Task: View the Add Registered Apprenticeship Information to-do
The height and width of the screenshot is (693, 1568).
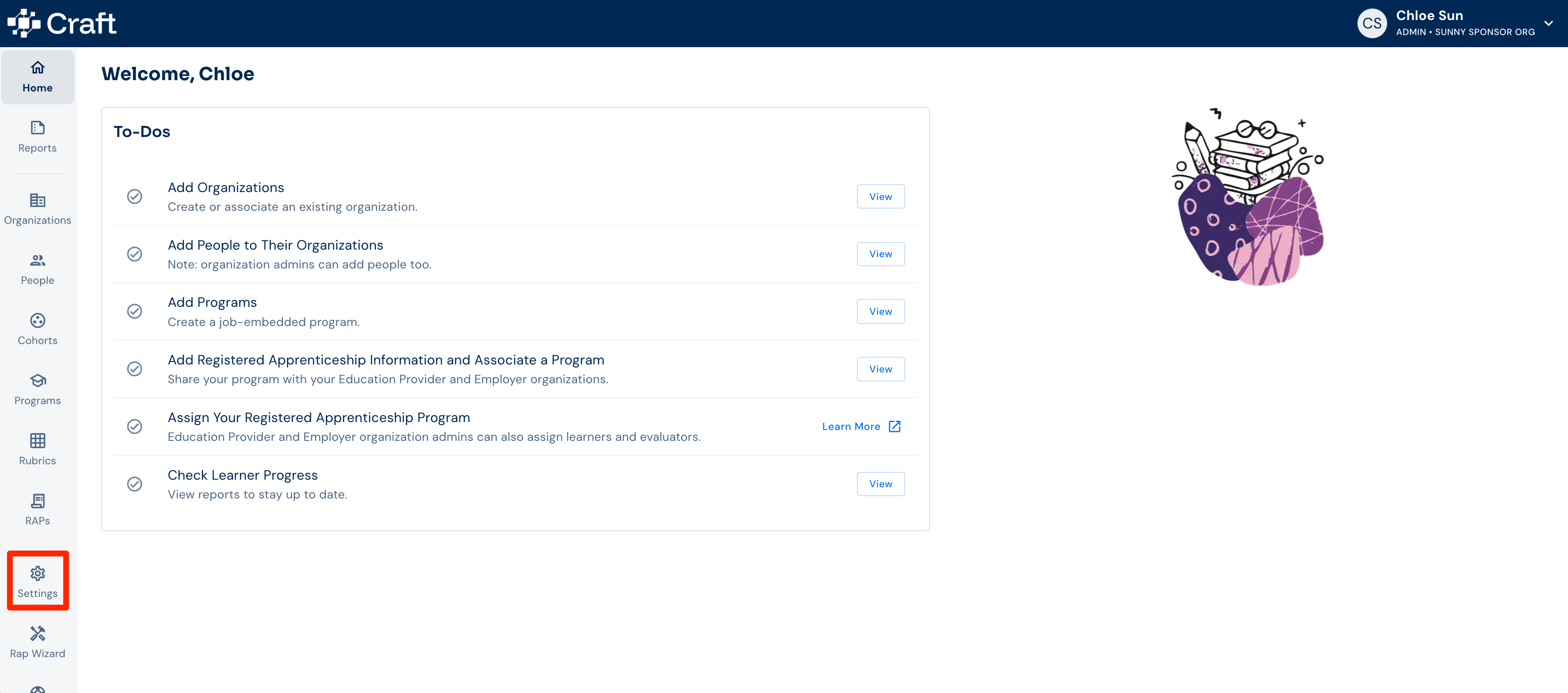Action: click(881, 369)
